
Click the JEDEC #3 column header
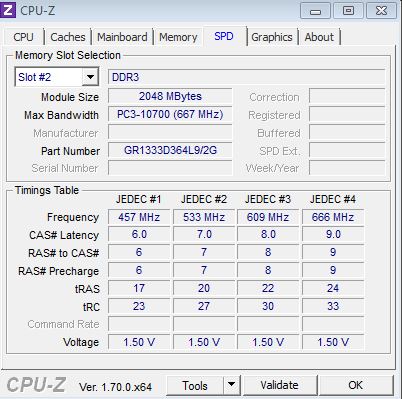[x=268, y=199]
